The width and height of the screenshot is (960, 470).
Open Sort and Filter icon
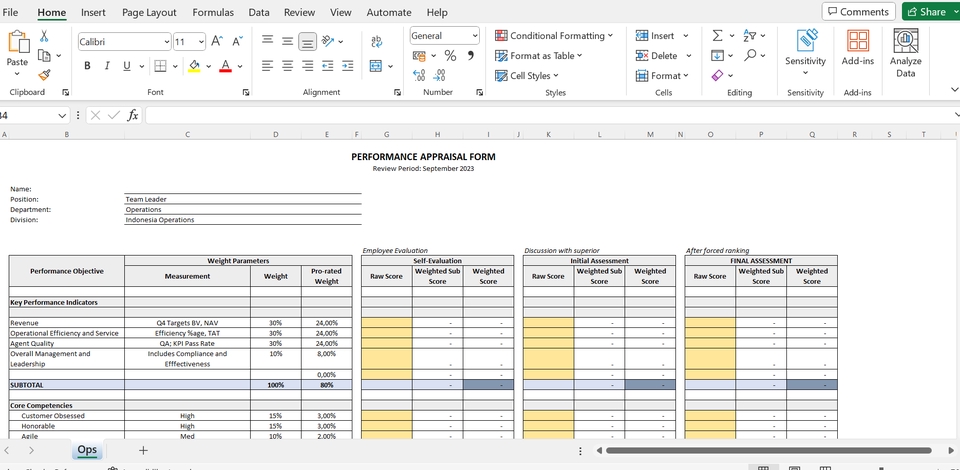(750, 35)
